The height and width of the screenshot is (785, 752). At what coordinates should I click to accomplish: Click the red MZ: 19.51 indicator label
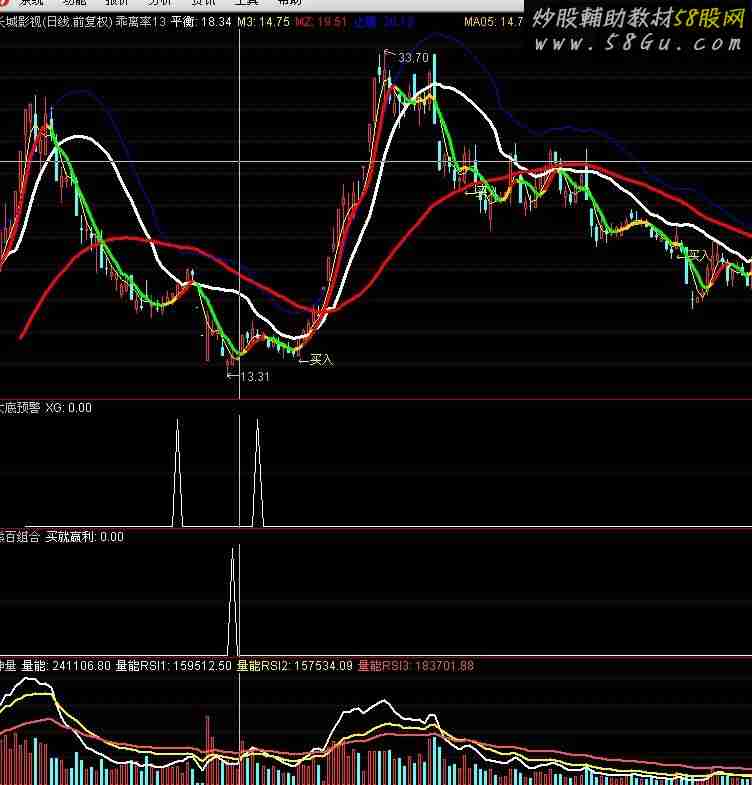321,21
